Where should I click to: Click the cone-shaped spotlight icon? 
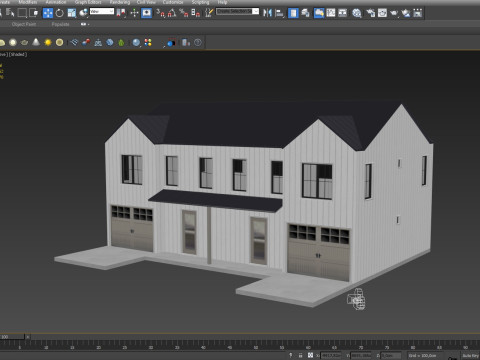pos(36,42)
